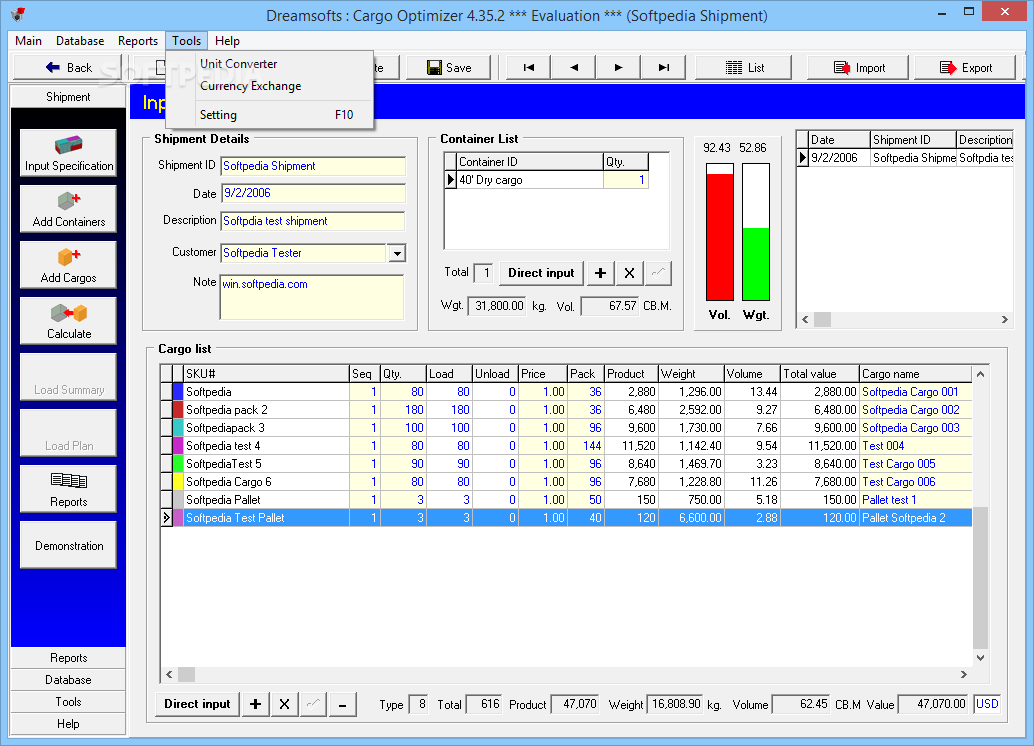Add cargo row with plus button
The image size is (1034, 746).
(255, 704)
